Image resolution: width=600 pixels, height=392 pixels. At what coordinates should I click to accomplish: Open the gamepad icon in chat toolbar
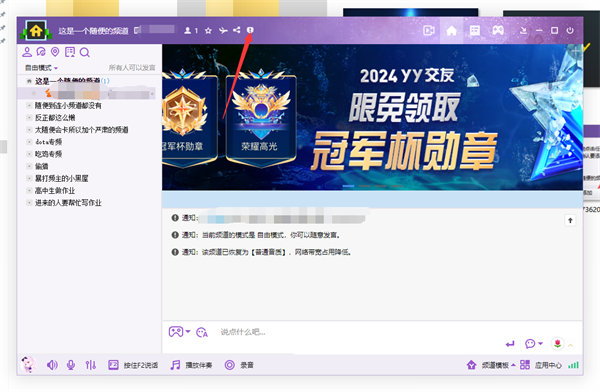[x=176, y=332]
